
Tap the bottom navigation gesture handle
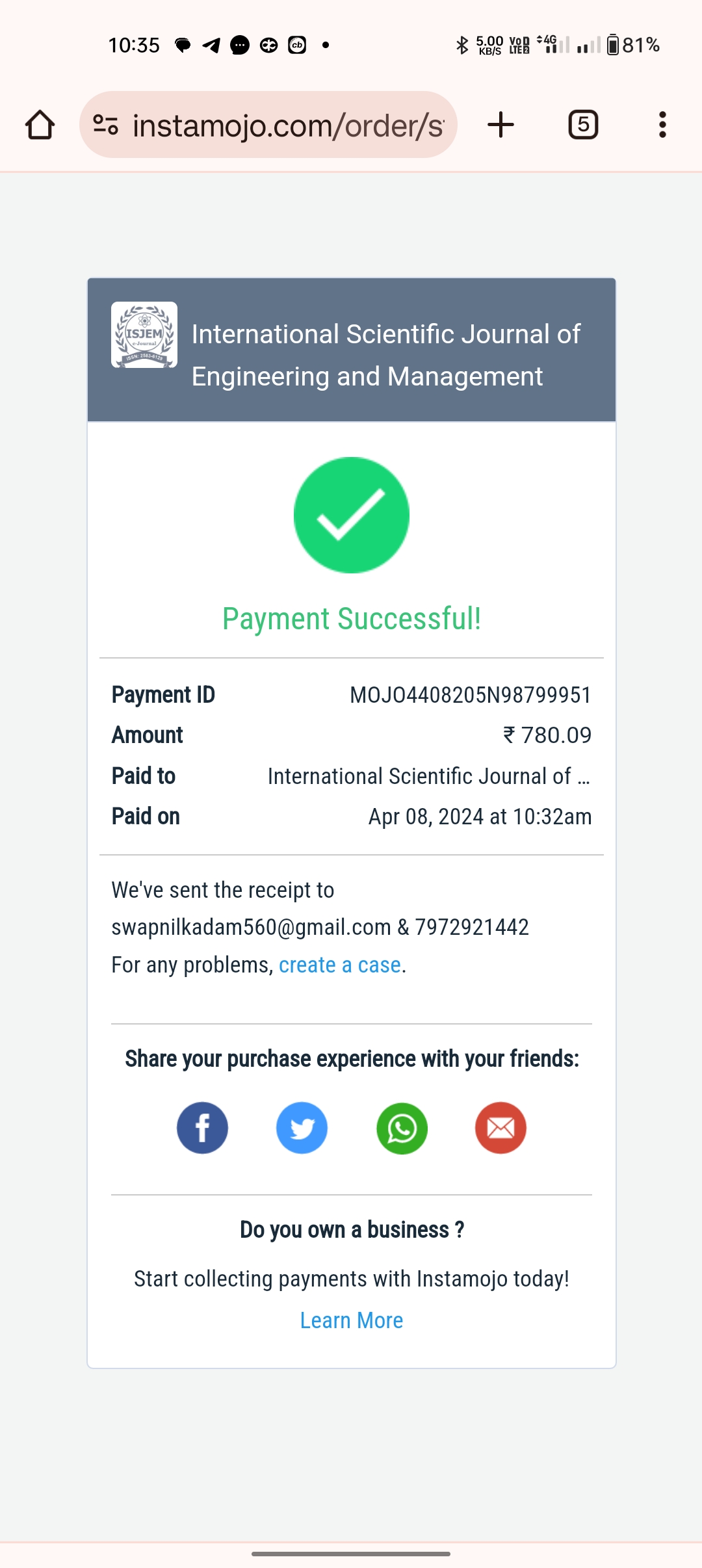[x=351, y=1554]
